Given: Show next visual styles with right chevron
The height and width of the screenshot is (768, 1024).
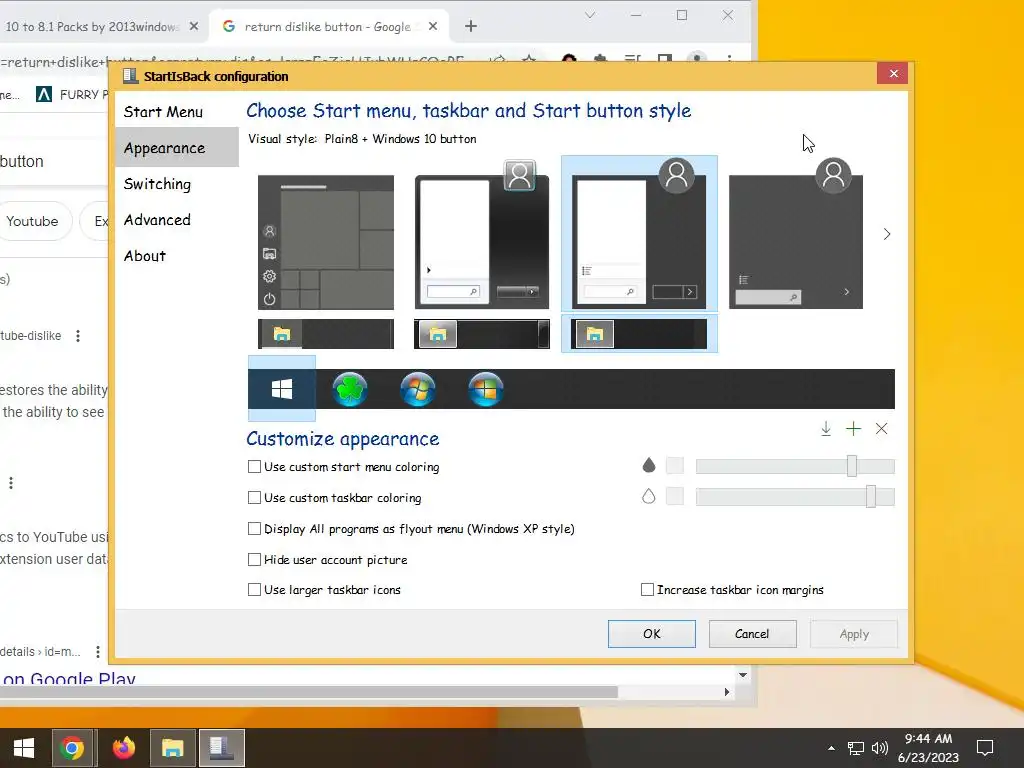Looking at the screenshot, I should [x=886, y=234].
